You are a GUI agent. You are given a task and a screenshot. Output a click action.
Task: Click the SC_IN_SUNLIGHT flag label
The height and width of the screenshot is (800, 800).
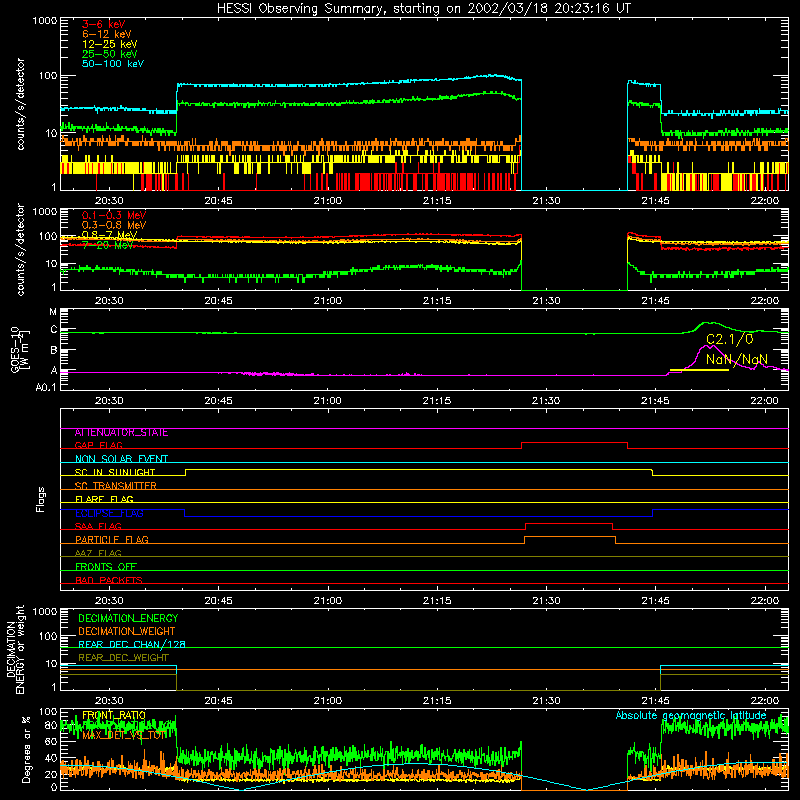click(x=115, y=472)
